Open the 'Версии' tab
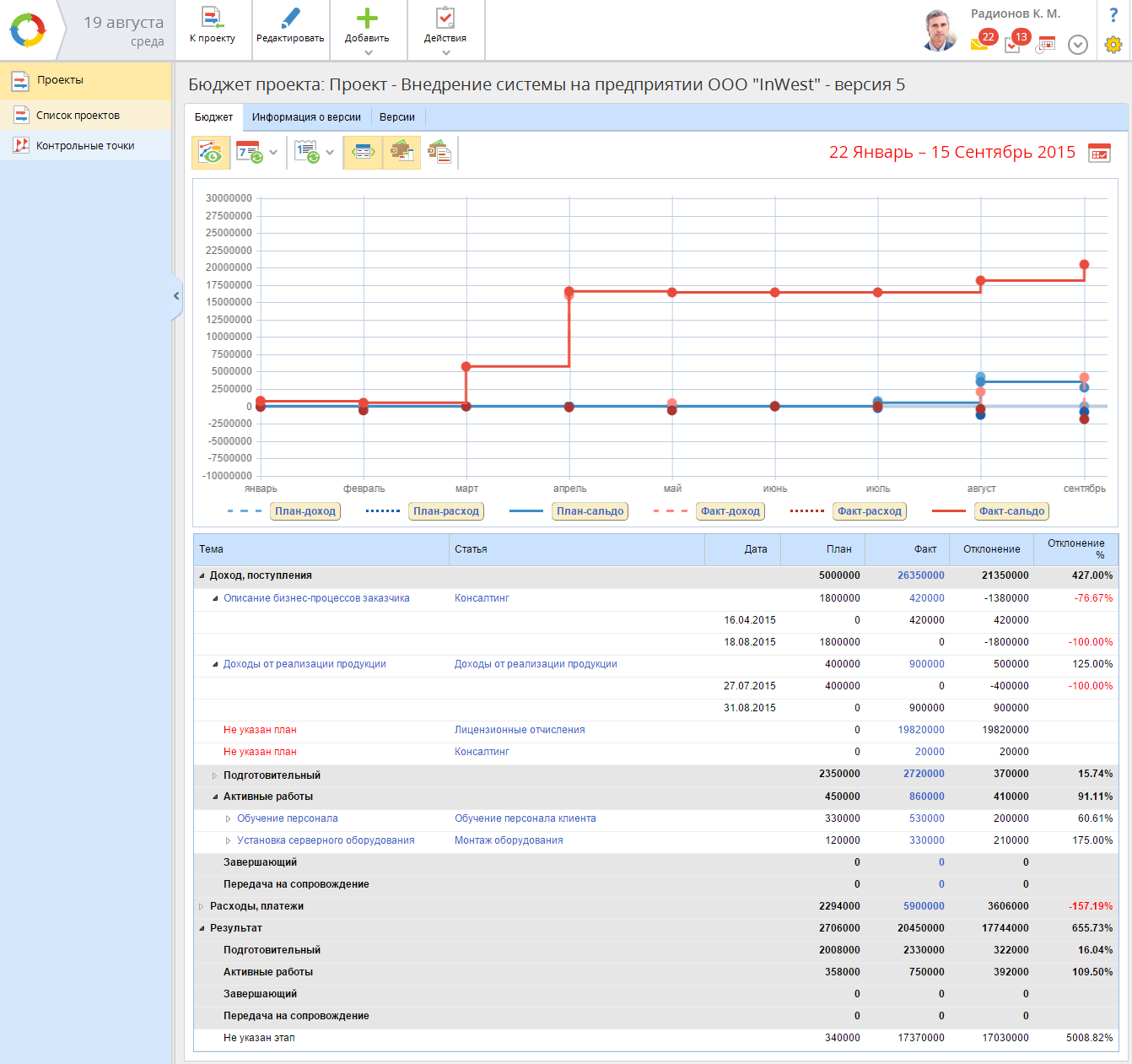The height and width of the screenshot is (1064, 1132). (396, 117)
